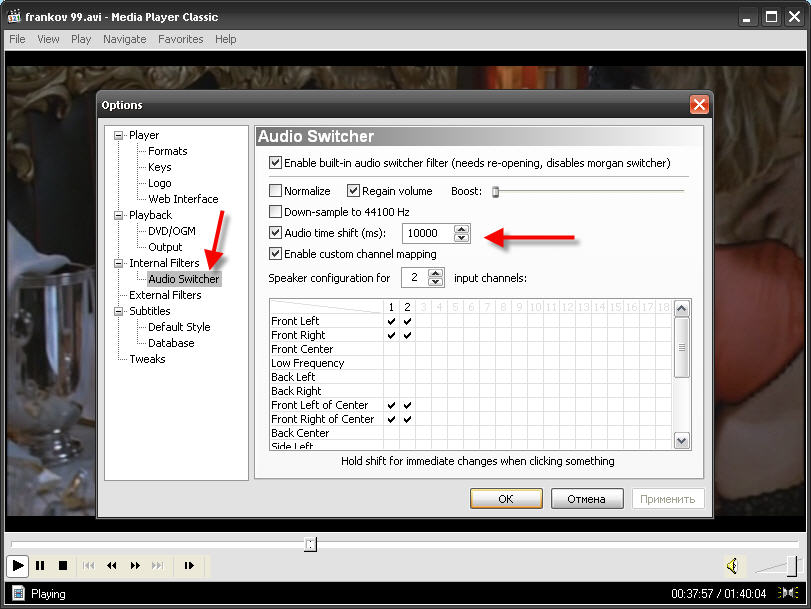The height and width of the screenshot is (609, 811).
Task: Fast forward with the increase speed button
Action: click(135, 566)
